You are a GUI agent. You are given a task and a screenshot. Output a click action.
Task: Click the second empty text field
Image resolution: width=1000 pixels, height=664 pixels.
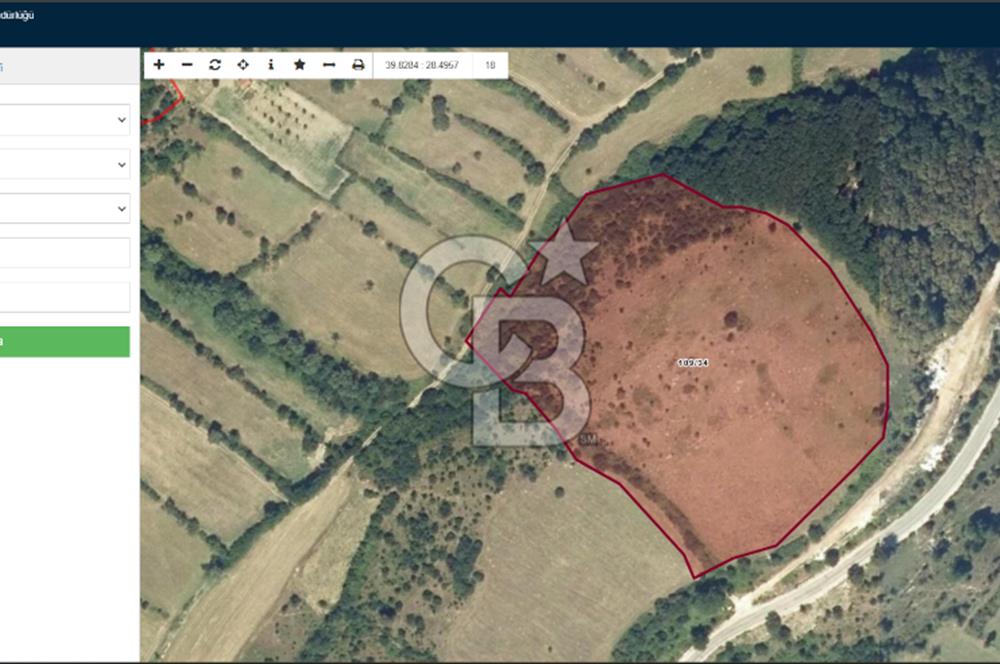pos(65,297)
